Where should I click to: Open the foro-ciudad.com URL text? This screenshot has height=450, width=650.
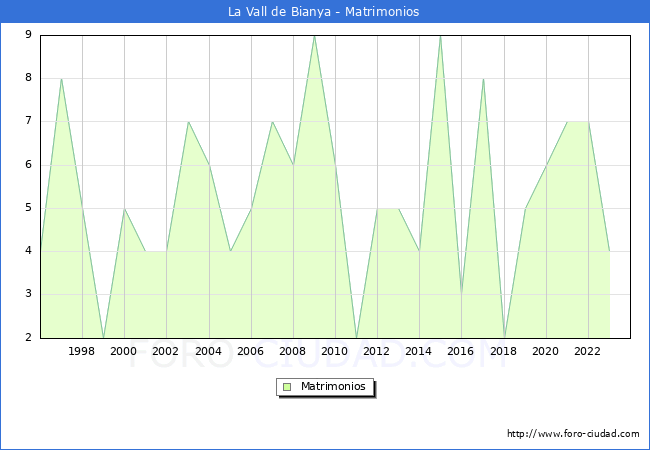coord(573,434)
